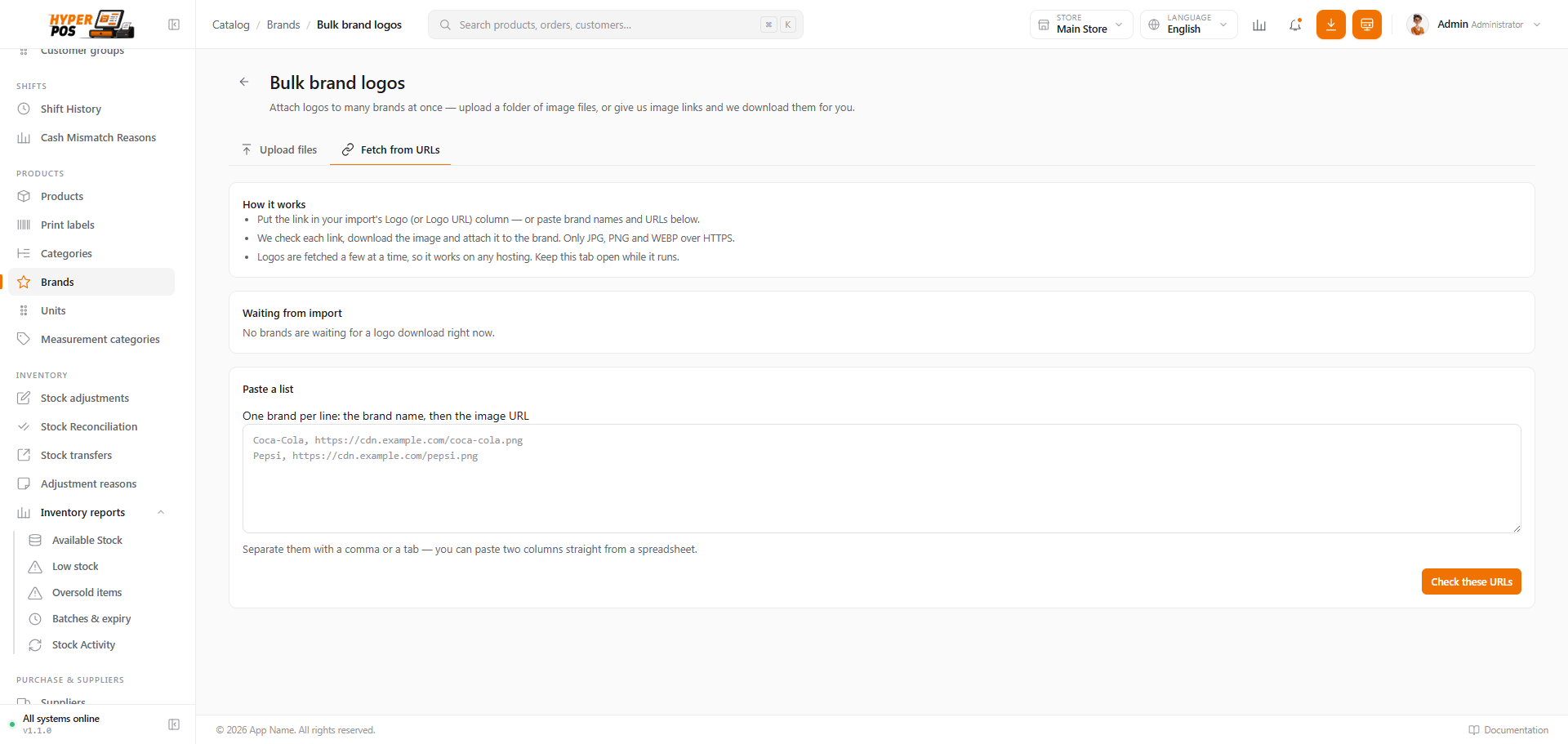The width and height of the screenshot is (1568, 744).
Task: Click the Check these URLs button
Action: (x=1471, y=581)
